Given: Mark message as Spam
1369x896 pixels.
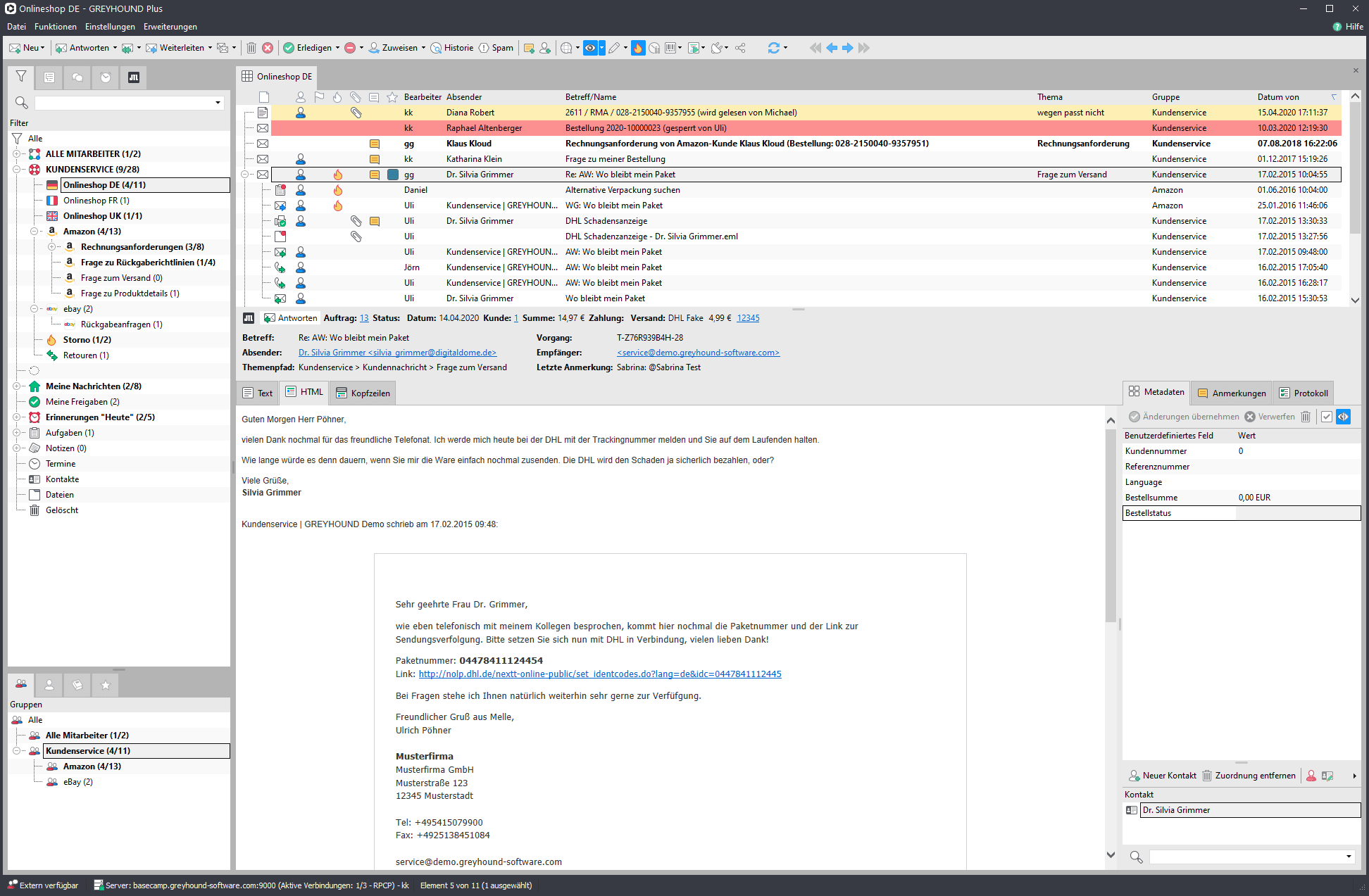Looking at the screenshot, I should (496, 48).
